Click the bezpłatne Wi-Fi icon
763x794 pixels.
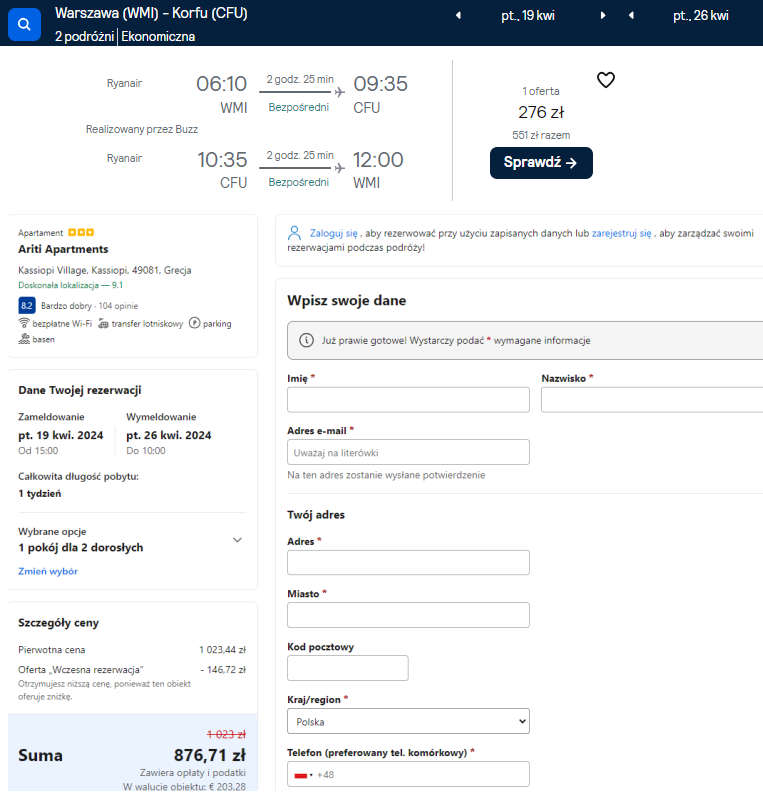[24, 323]
